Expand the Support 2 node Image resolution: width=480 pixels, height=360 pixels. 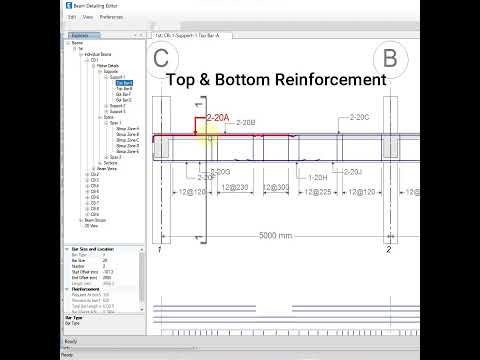(106, 106)
